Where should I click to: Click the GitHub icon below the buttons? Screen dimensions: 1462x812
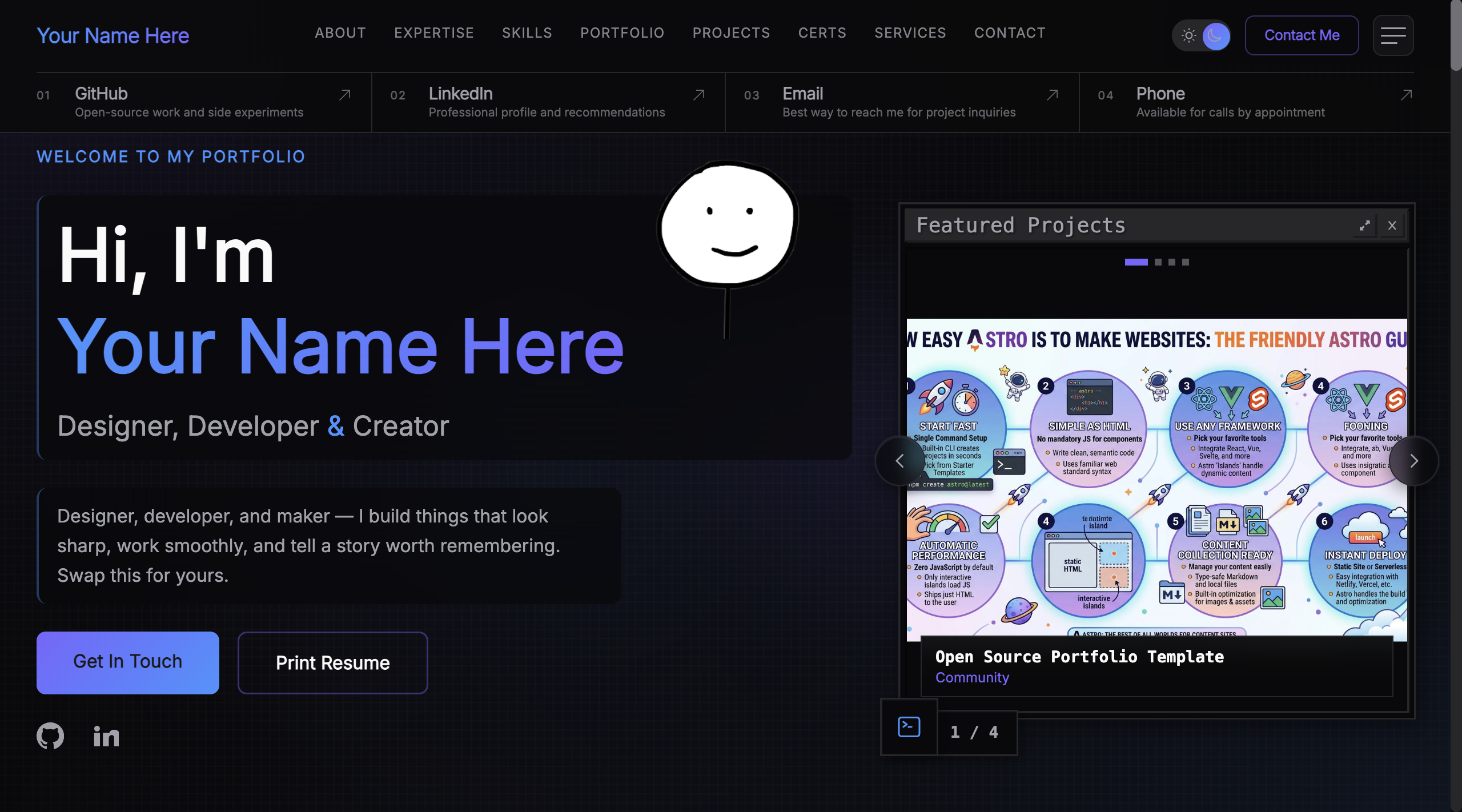coord(50,736)
